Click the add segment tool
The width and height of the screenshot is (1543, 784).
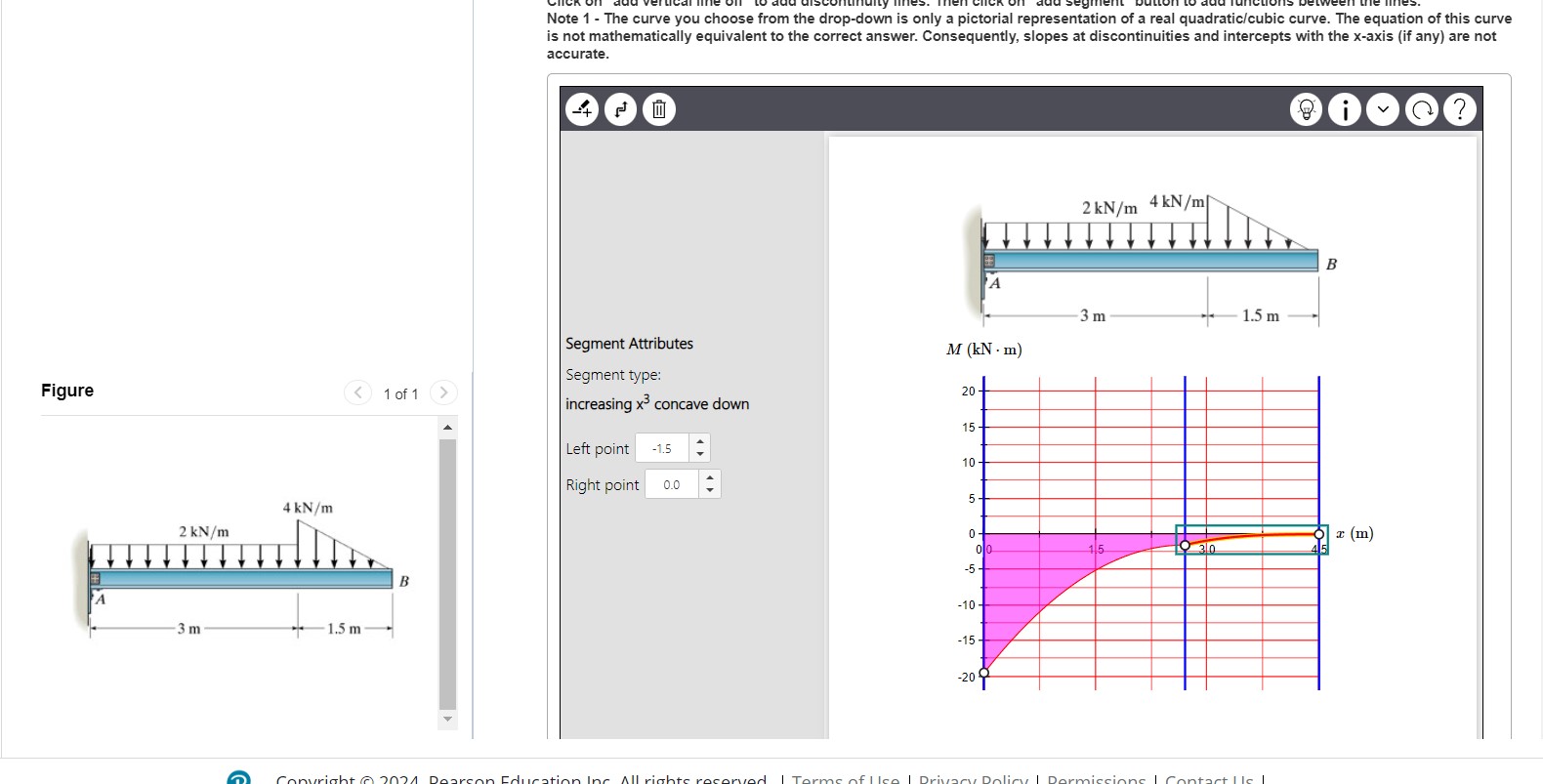(620, 108)
